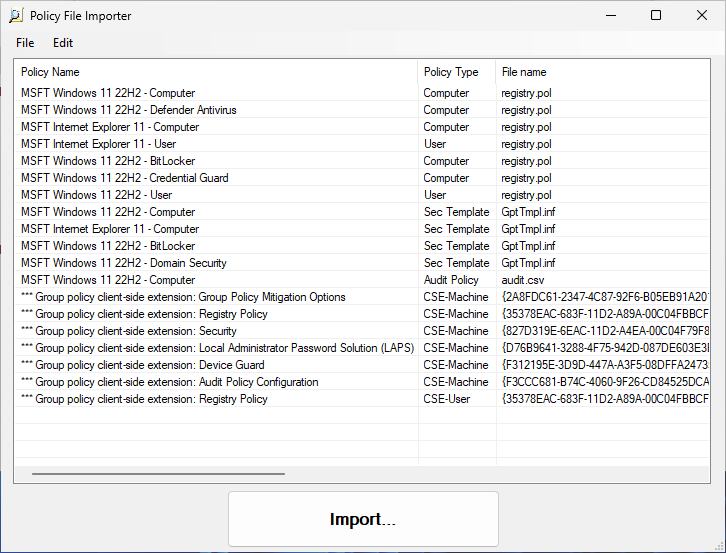Image resolution: width=726 pixels, height=553 pixels.
Task: Select the client-side extension: Security row
Action: [x=362, y=331]
